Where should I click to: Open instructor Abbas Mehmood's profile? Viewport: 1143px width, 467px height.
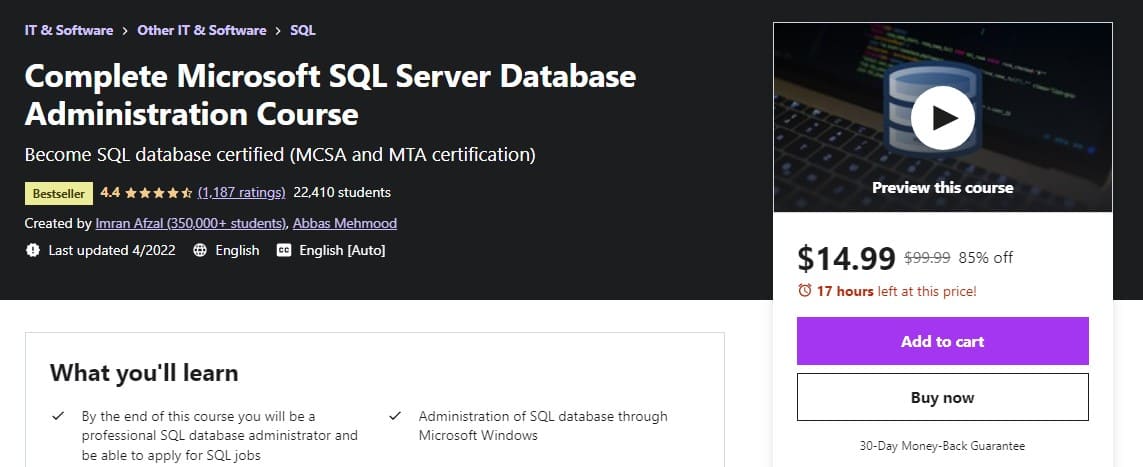pyautogui.click(x=345, y=223)
